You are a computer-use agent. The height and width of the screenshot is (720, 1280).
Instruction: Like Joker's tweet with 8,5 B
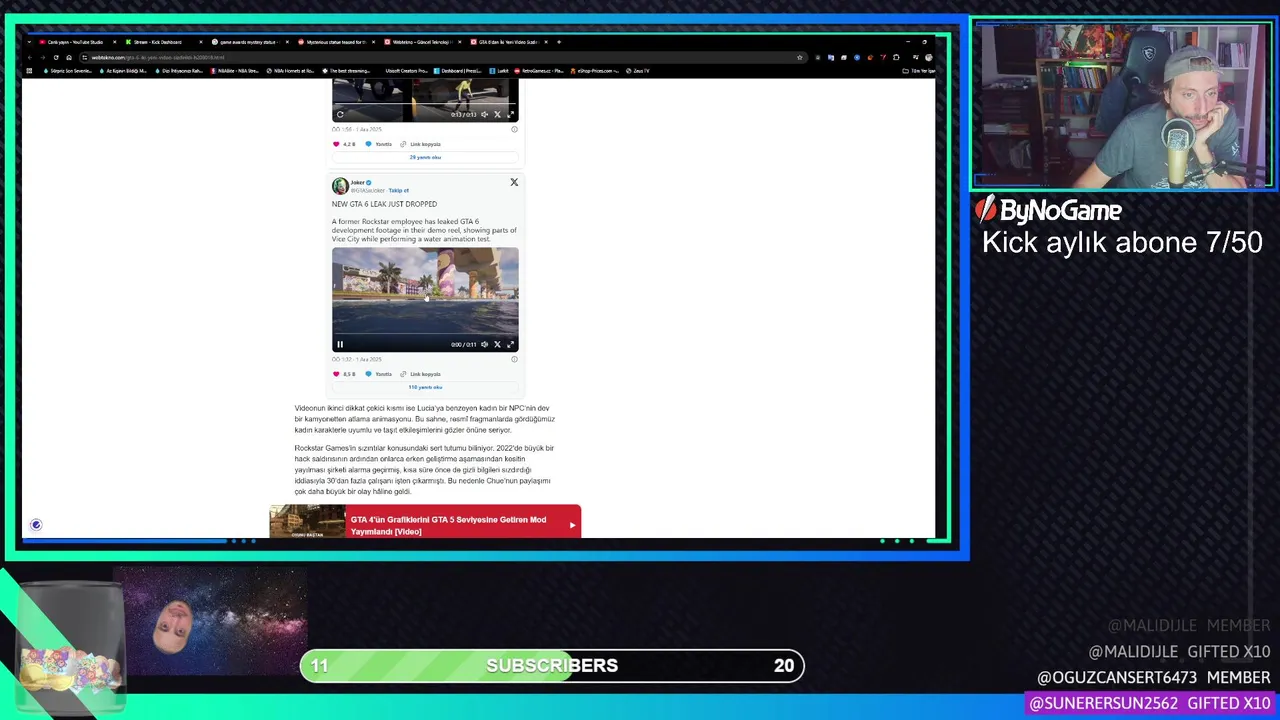[344, 374]
